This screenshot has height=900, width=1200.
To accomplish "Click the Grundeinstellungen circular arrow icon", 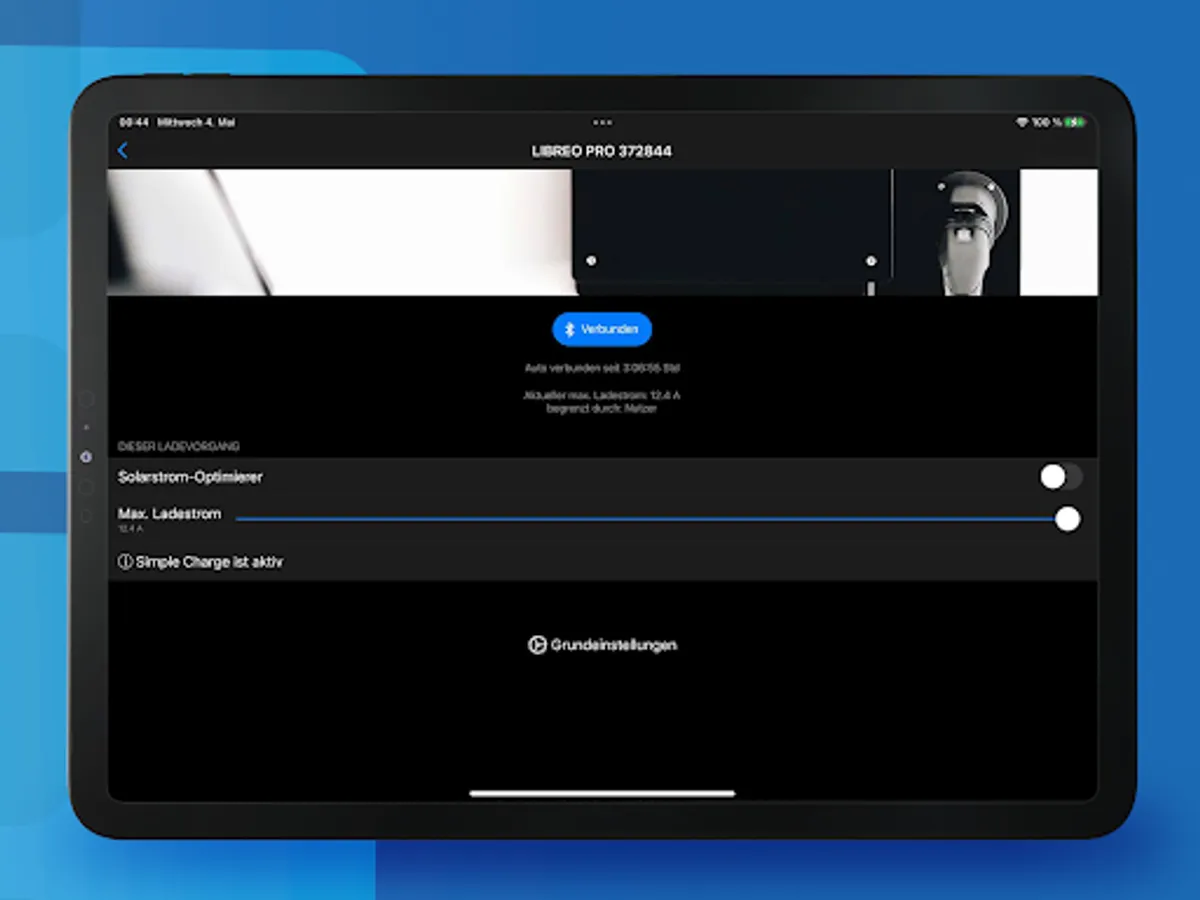I will click(x=537, y=645).
